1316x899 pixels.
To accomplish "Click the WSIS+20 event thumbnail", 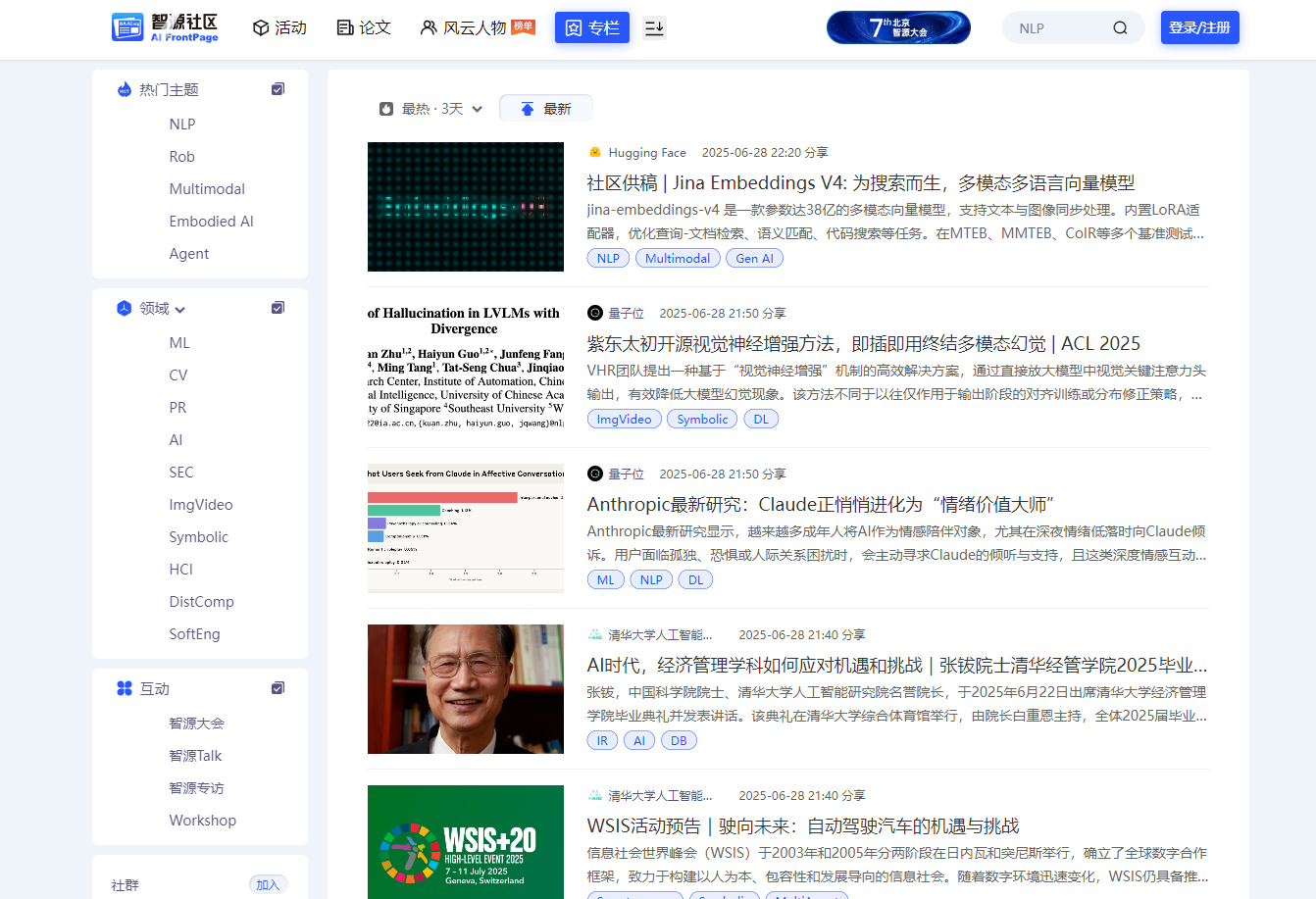I will coord(465,842).
